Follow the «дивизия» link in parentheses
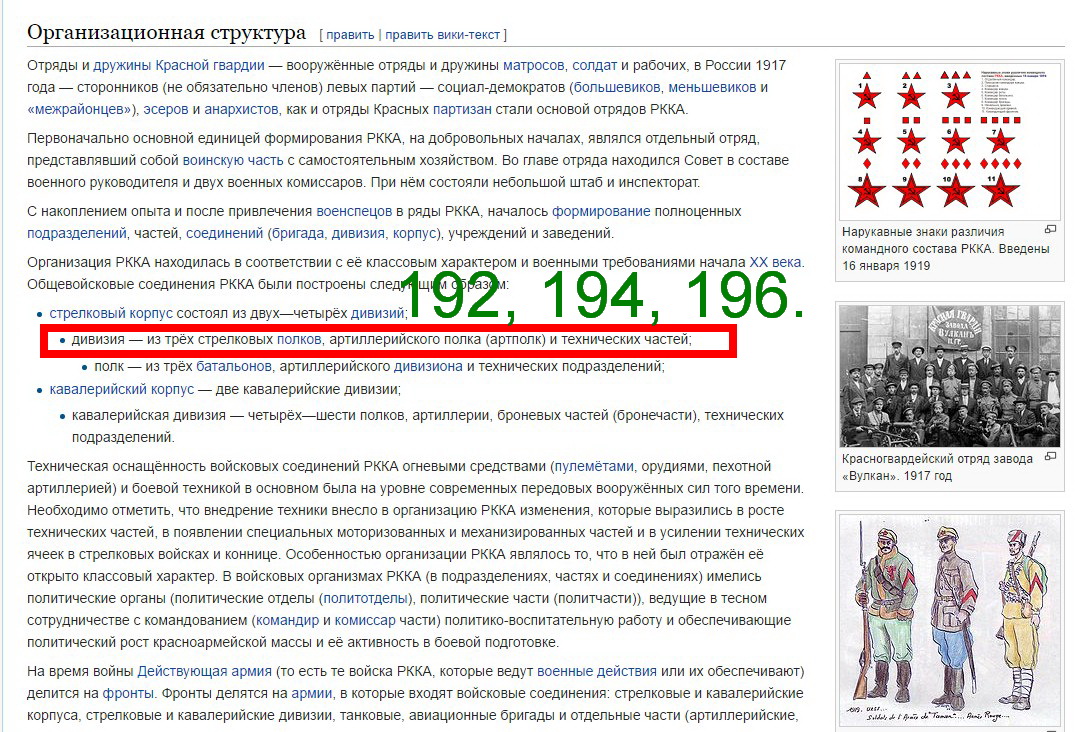 point(358,233)
